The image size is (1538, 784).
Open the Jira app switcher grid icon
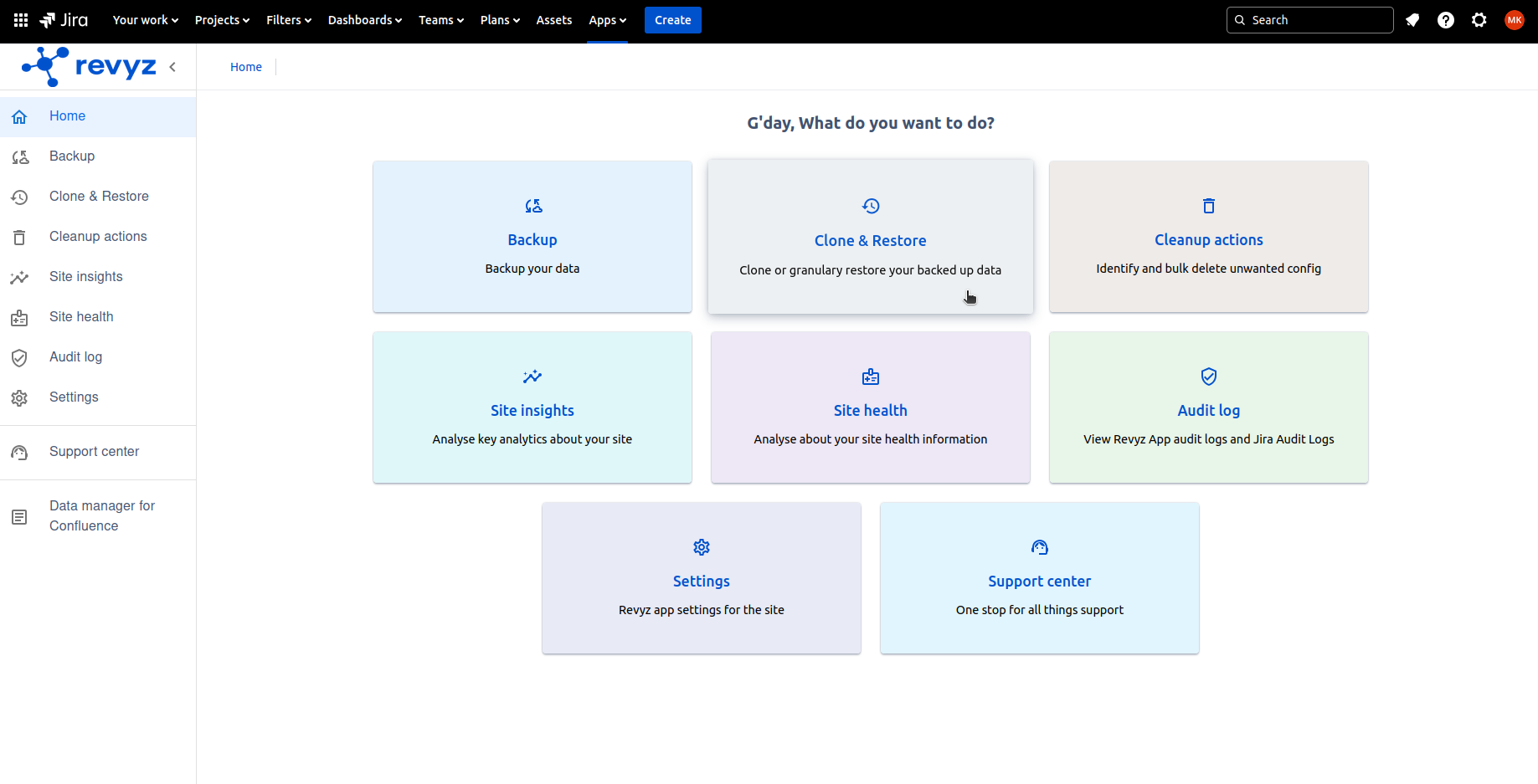coord(21,20)
